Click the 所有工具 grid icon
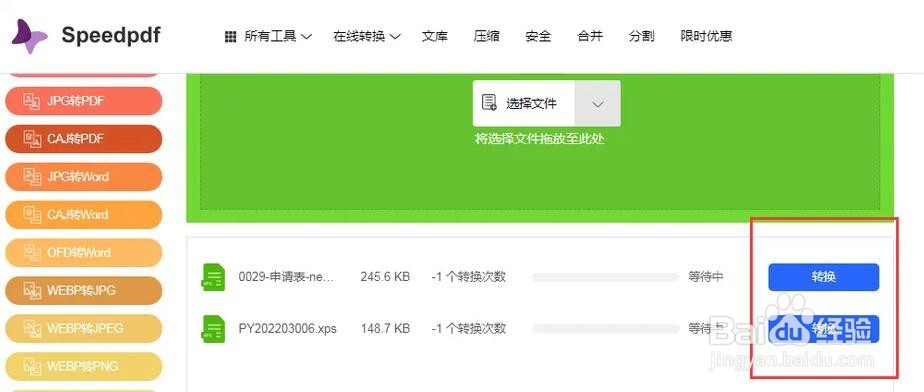924x392 pixels. (x=230, y=37)
